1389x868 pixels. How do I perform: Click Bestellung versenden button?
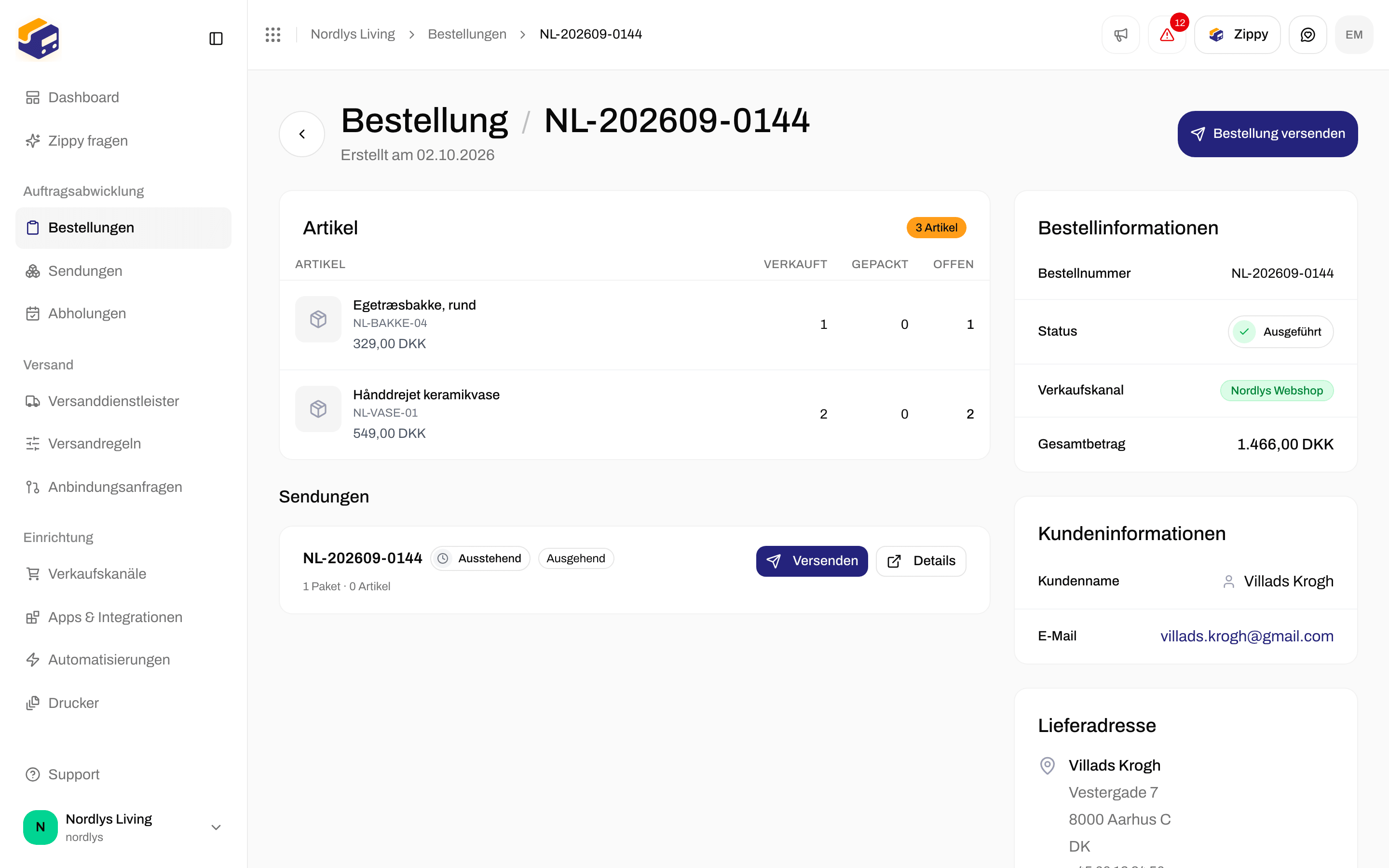pyautogui.click(x=1267, y=134)
